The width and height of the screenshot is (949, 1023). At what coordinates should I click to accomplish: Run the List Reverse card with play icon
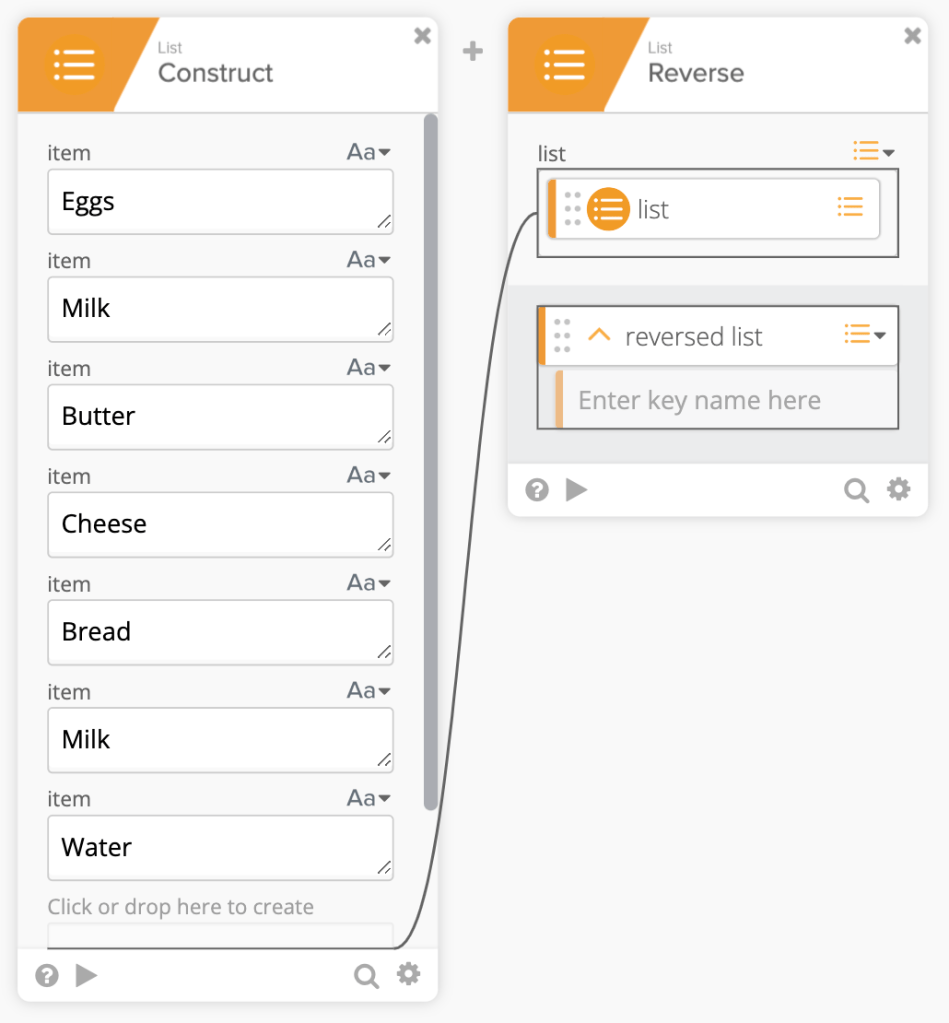[x=577, y=490]
